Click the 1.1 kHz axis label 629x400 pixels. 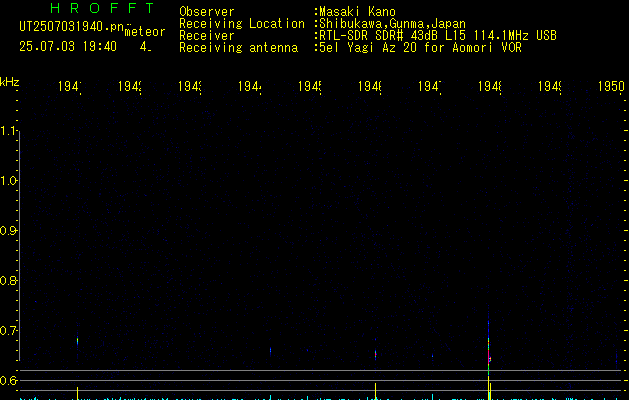click(x=9, y=131)
